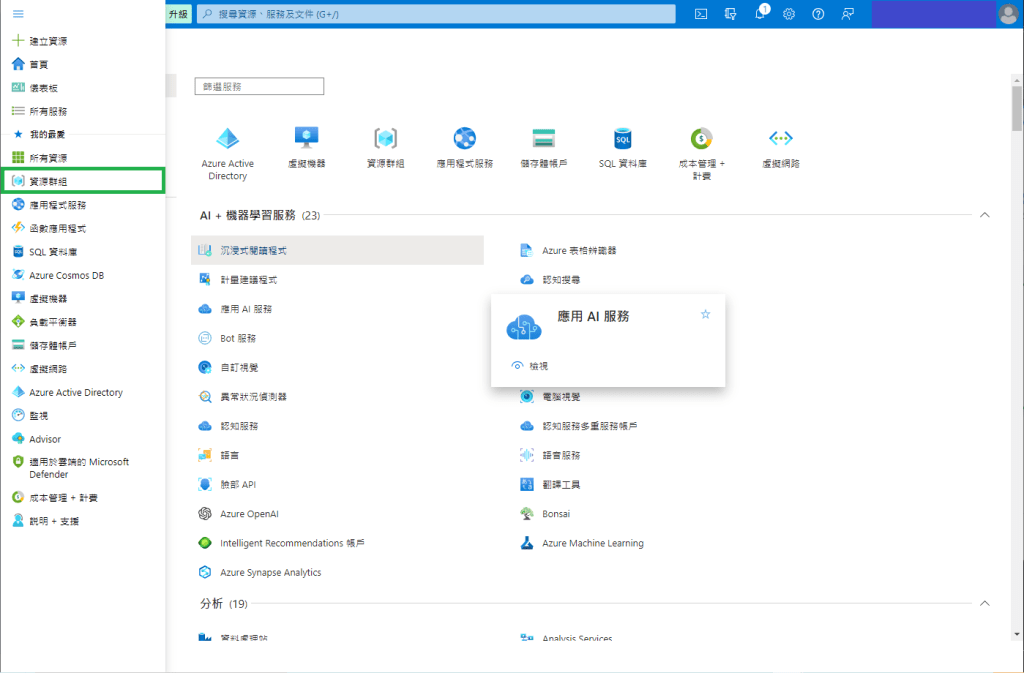Open the feedback icon in header
Image resolution: width=1024 pixels, height=673 pixels.
click(x=848, y=14)
